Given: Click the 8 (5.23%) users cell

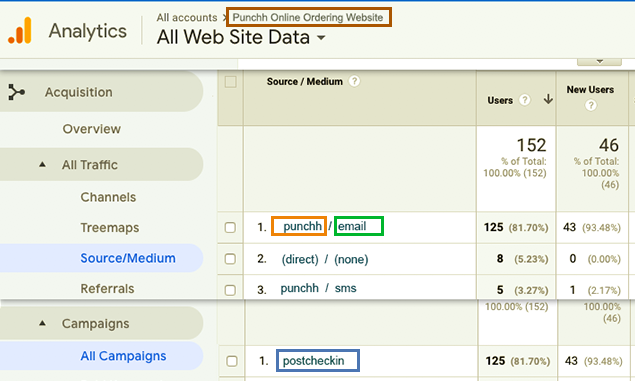Looking at the screenshot, I should click(x=522, y=258).
